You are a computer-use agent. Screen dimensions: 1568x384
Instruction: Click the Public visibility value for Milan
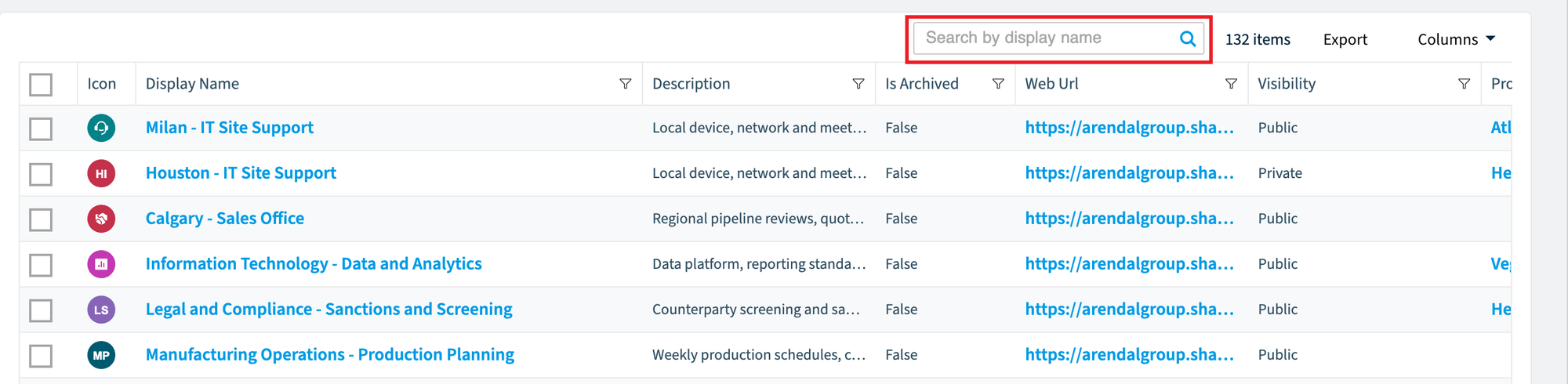[x=1278, y=128]
